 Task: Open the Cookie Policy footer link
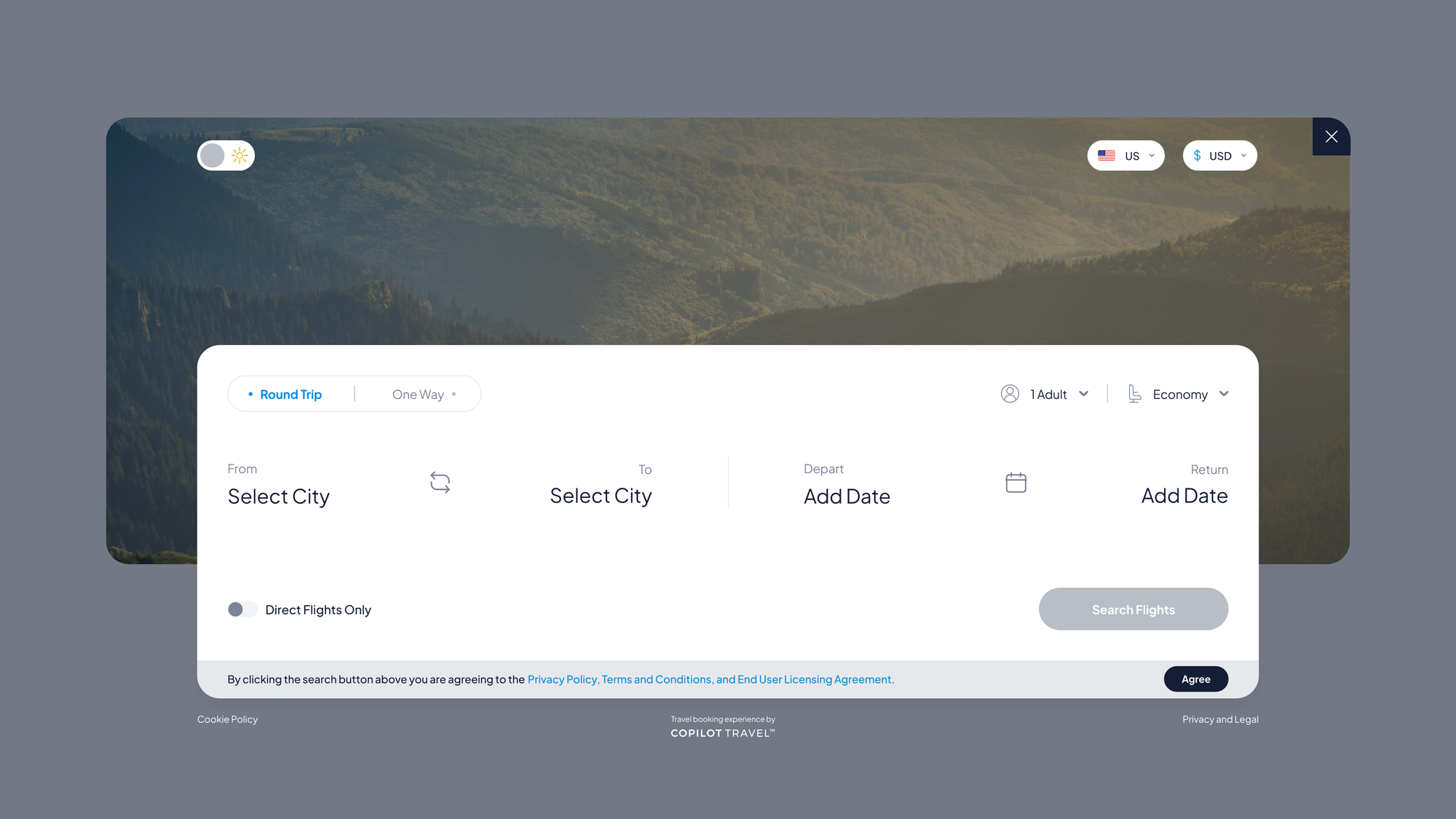click(227, 719)
